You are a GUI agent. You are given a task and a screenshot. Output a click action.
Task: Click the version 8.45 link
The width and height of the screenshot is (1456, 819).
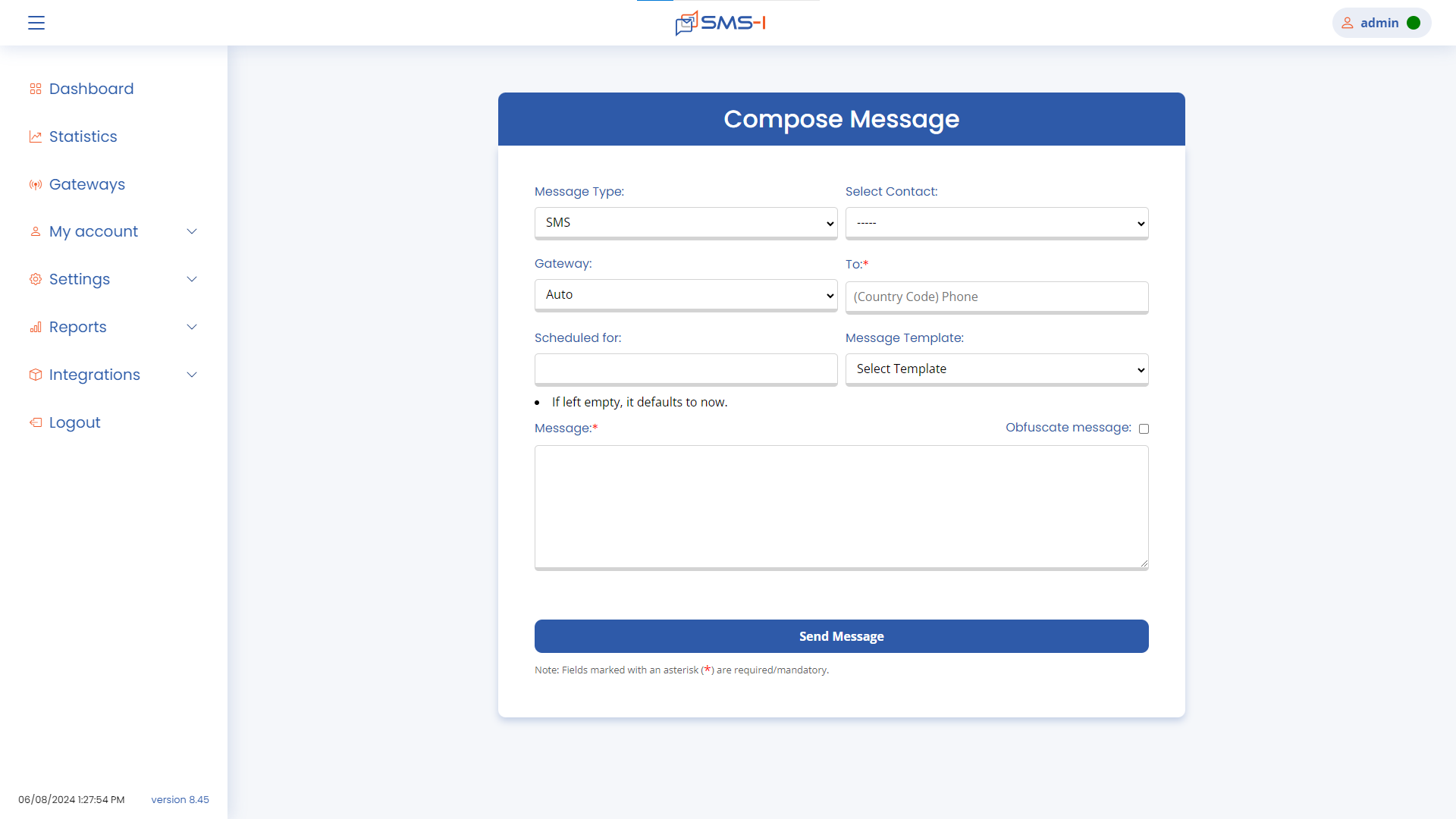pyautogui.click(x=180, y=799)
